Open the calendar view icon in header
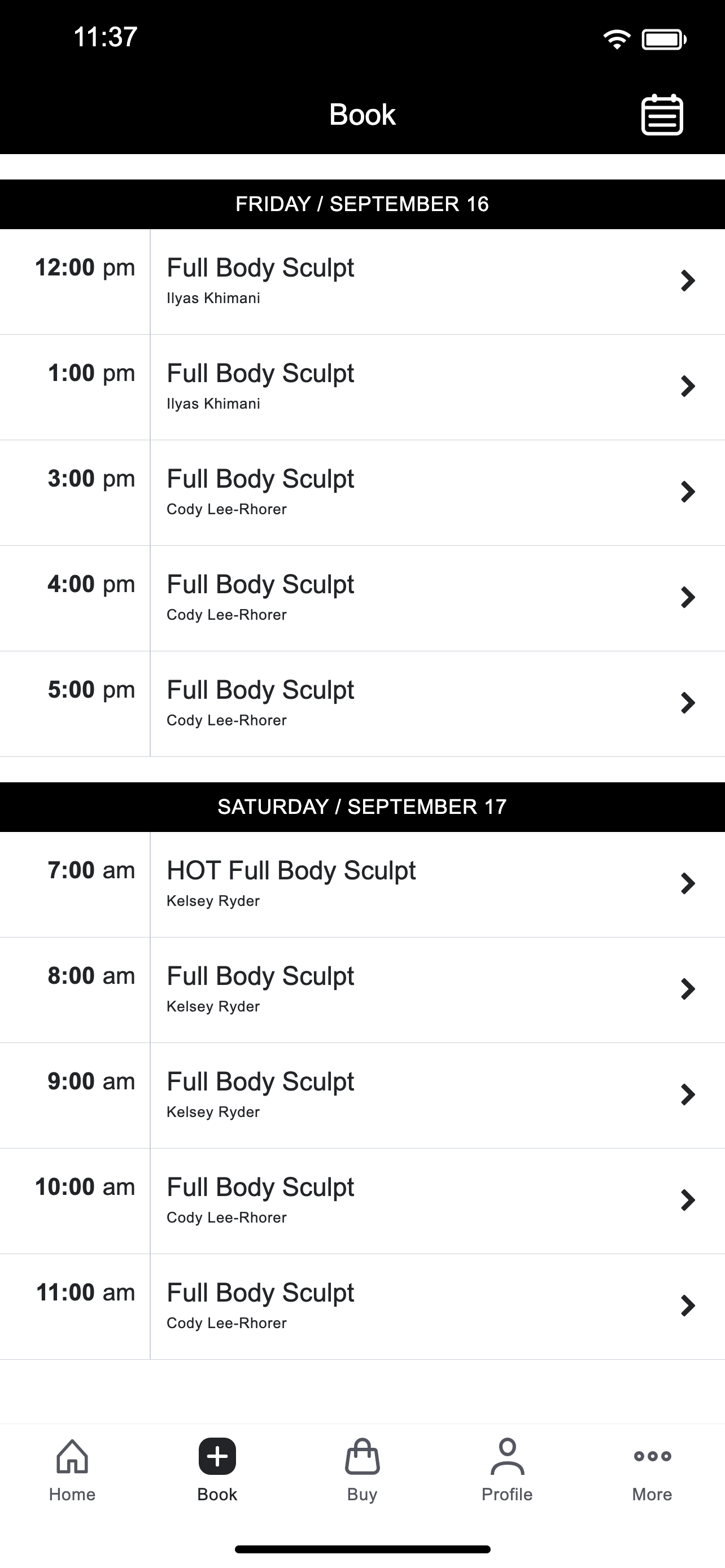Screen dimensions: 725x1568 [x=662, y=115]
